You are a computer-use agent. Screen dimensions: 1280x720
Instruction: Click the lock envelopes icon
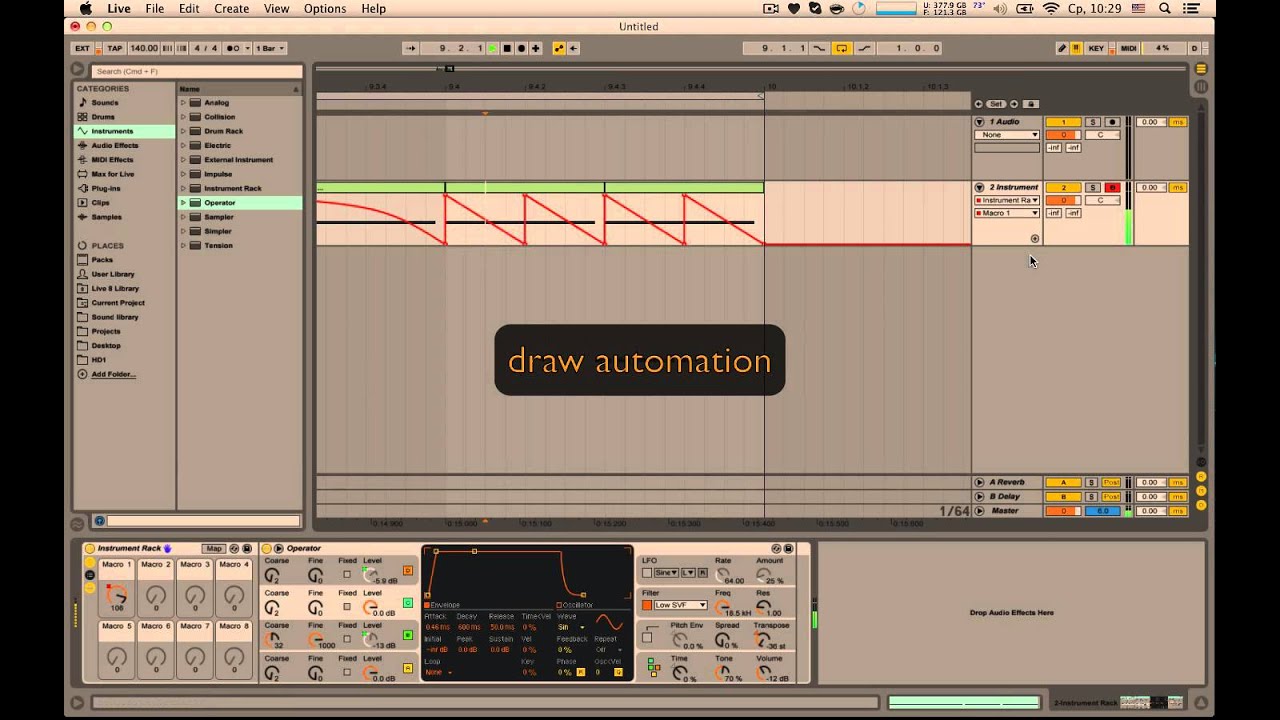tap(1031, 104)
